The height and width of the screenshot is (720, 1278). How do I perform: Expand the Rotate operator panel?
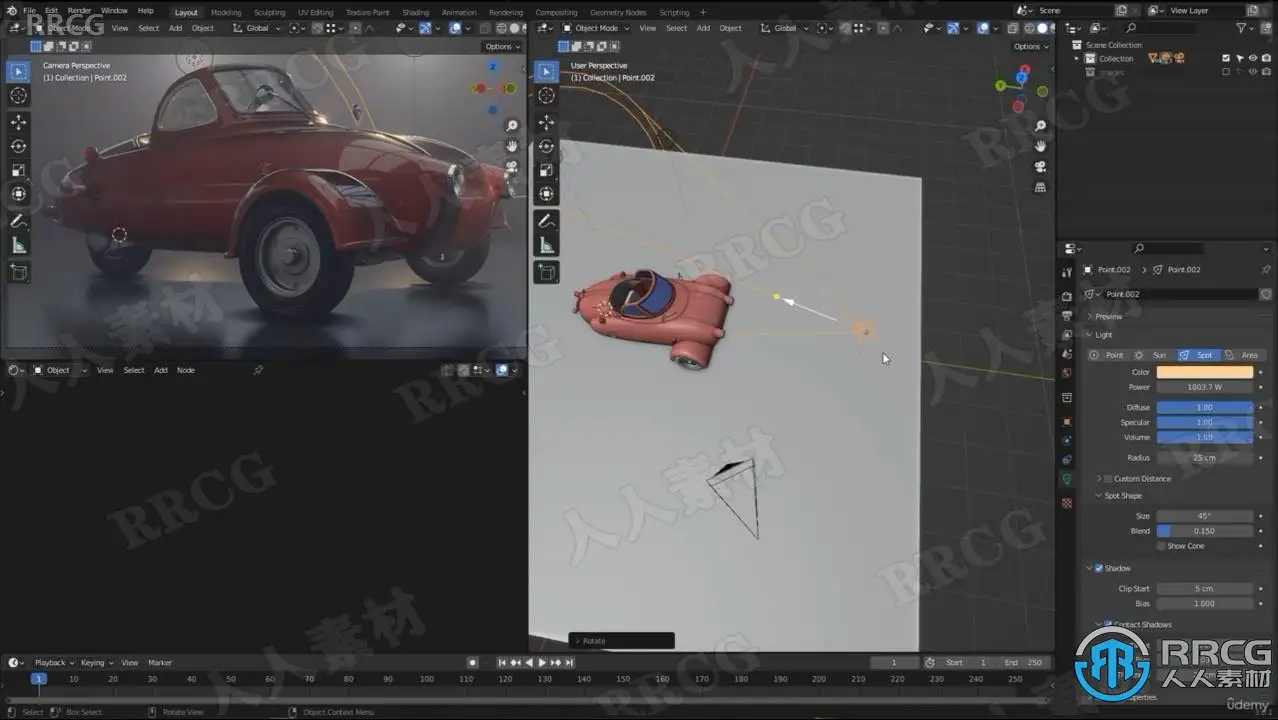(x=621, y=641)
